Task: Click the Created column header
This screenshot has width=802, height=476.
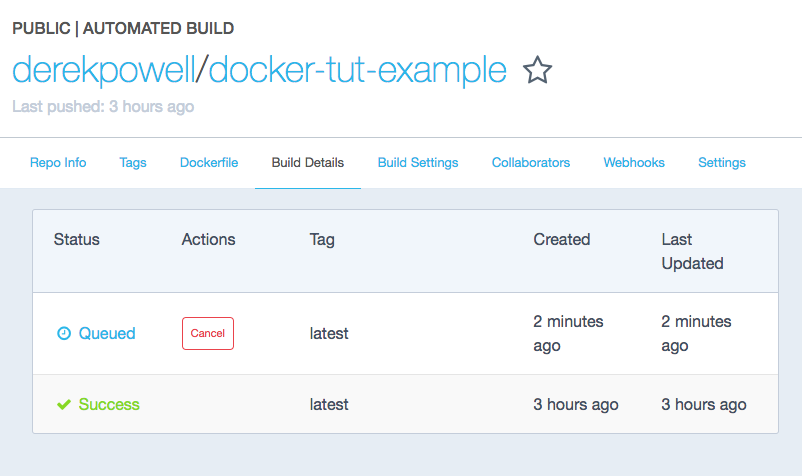Action: 562,239
